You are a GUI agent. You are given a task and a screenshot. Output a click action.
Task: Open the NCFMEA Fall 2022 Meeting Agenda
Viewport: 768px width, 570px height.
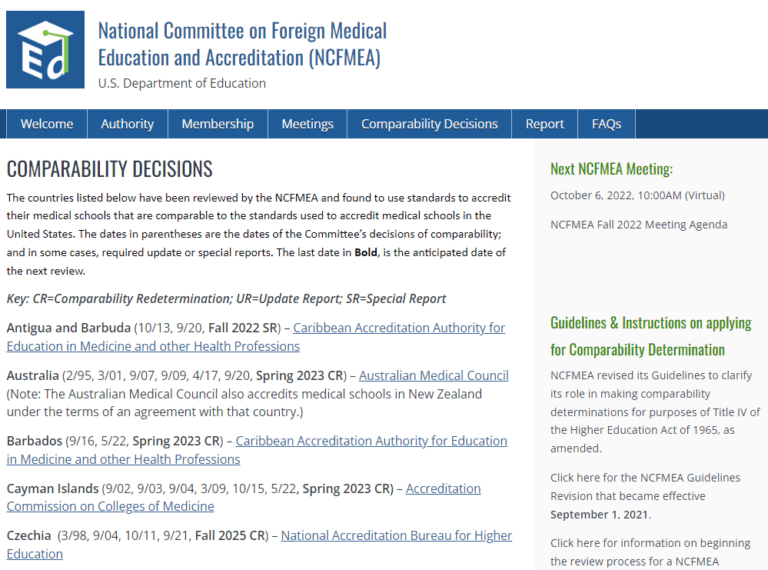click(x=638, y=225)
